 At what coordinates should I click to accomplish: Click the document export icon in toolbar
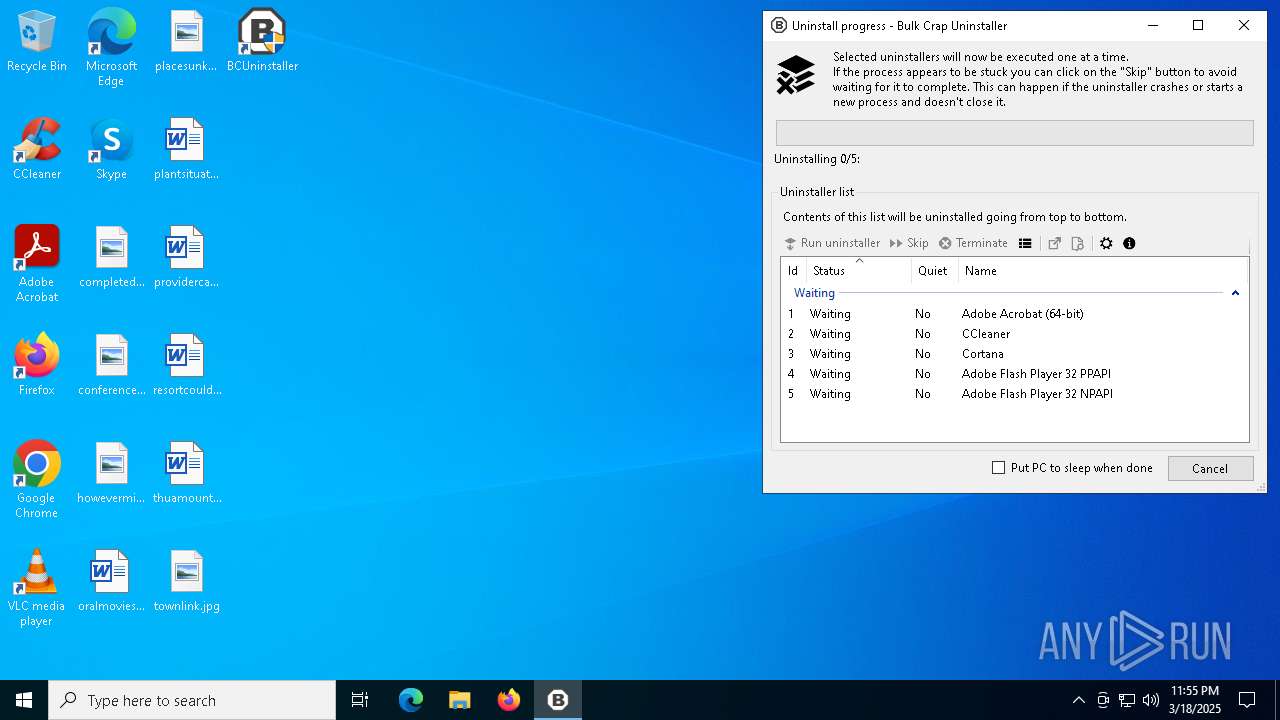(1077, 243)
